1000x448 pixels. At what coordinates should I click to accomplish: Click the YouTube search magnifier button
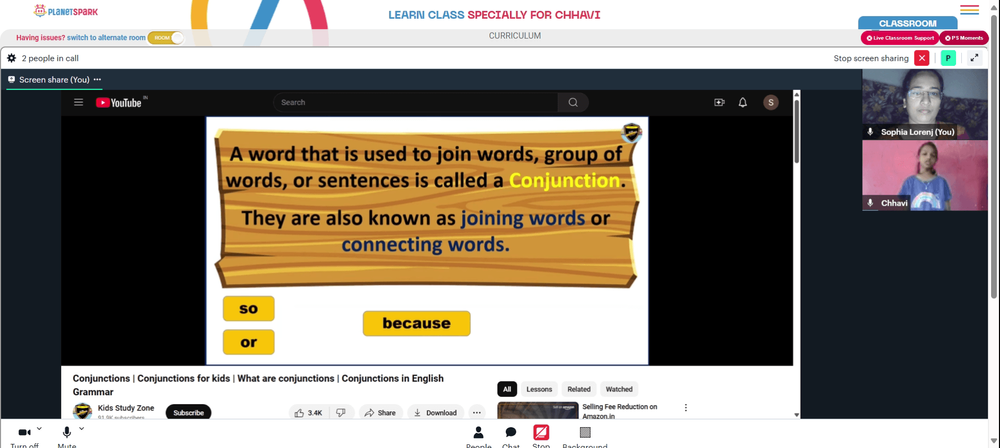coord(573,102)
